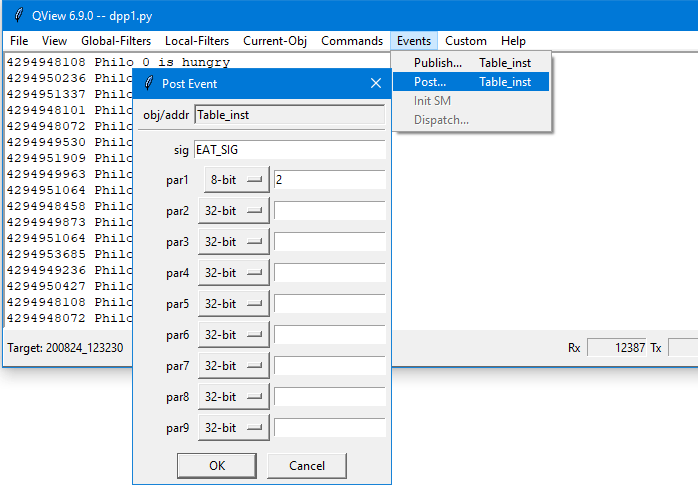The height and width of the screenshot is (500, 698).
Task: Click the obj/addr Table_inst field
Action: point(289,114)
